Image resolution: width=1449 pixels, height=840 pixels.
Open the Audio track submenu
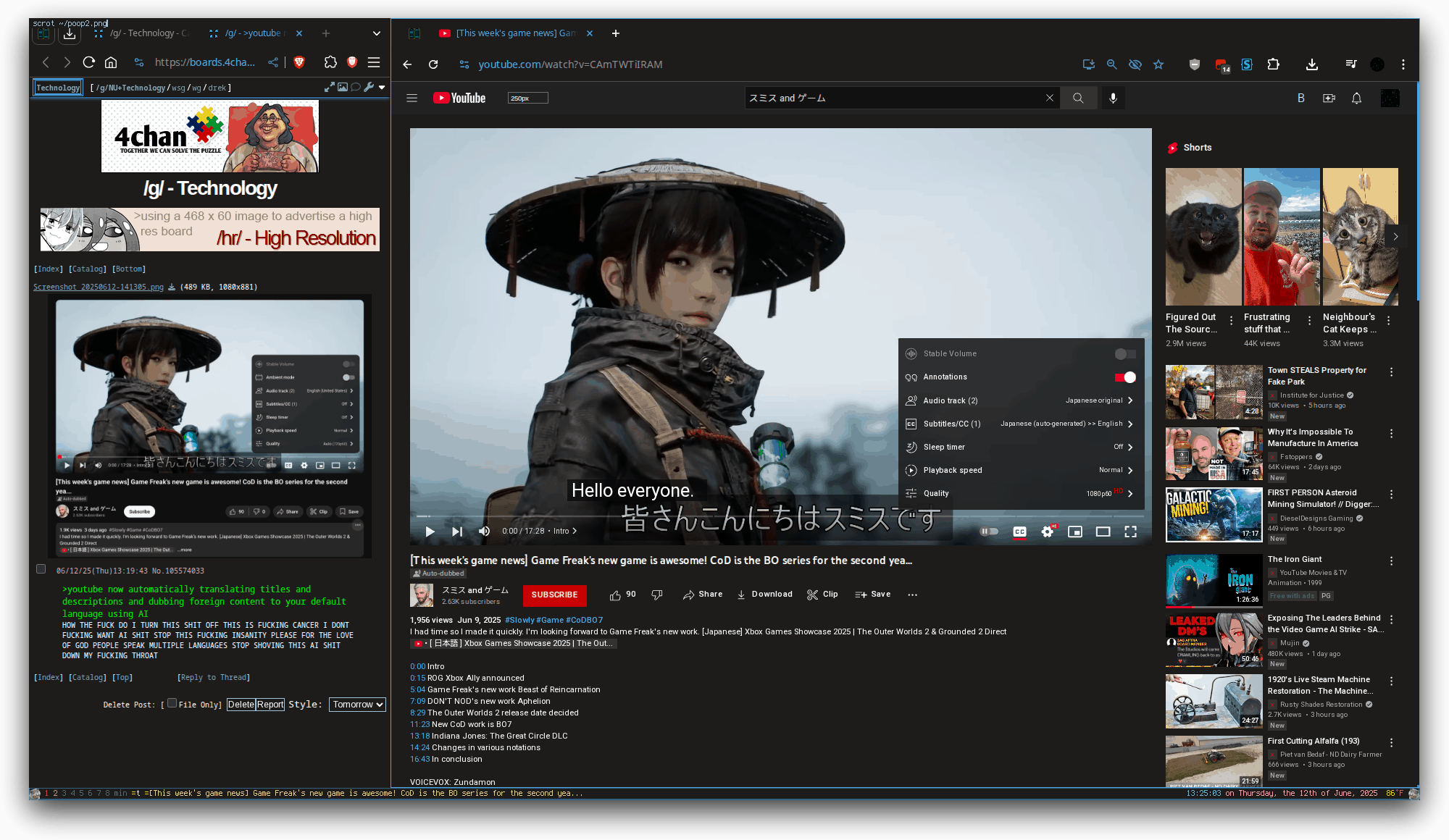pyautogui.click(x=1021, y=400)
